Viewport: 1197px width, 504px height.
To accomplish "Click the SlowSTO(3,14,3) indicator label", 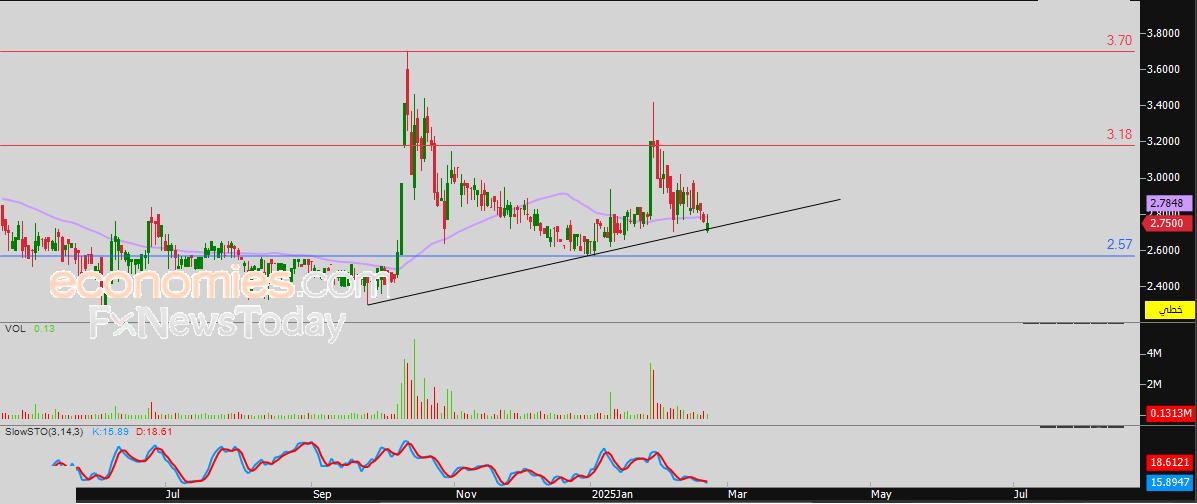I will [45, 431].
